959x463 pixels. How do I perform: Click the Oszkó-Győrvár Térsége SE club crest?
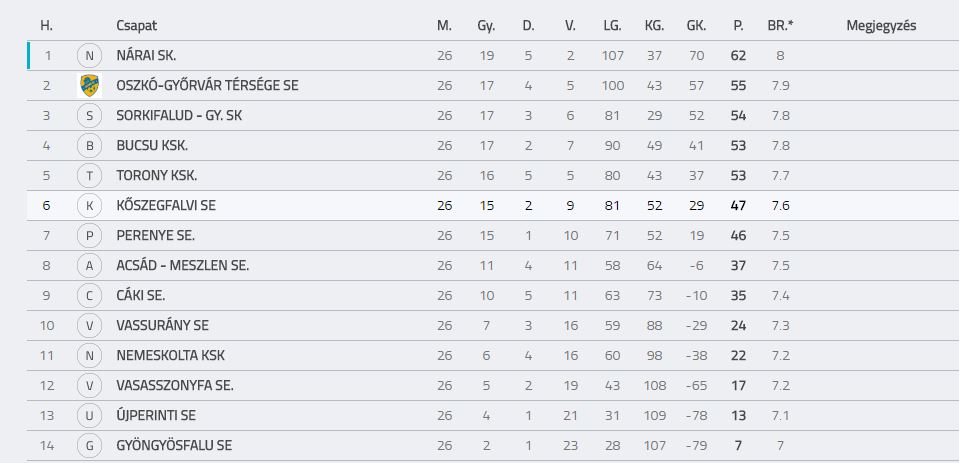pyautogui.click(x=90, y=86)
